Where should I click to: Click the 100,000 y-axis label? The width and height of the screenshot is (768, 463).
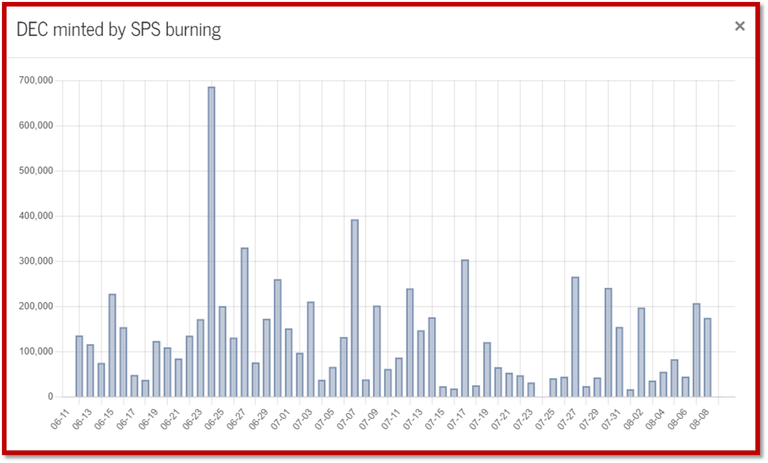tap(36, 351)
